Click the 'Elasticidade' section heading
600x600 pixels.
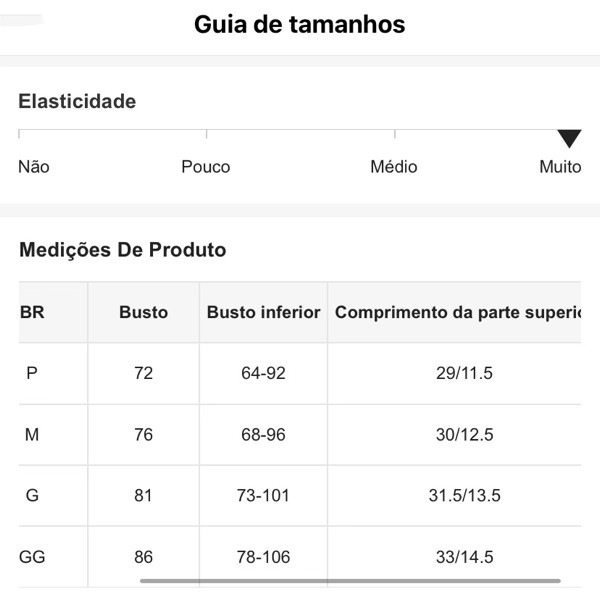(x=77, y=101)
